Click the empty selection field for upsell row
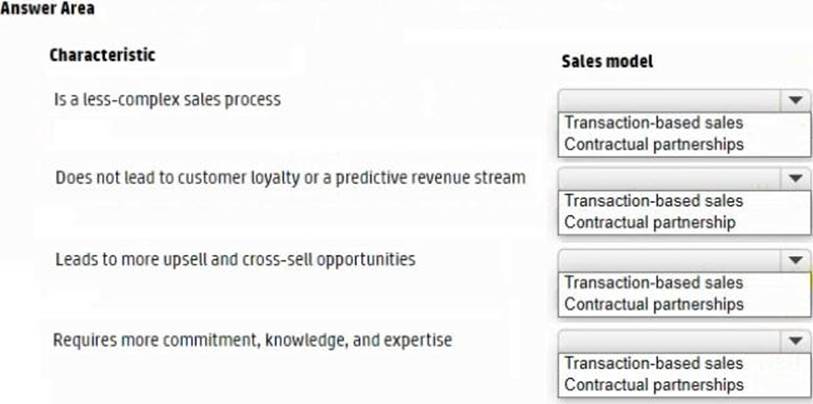Image resolution: width=813 pixels, height=404 pixels. tap(670, 260)
